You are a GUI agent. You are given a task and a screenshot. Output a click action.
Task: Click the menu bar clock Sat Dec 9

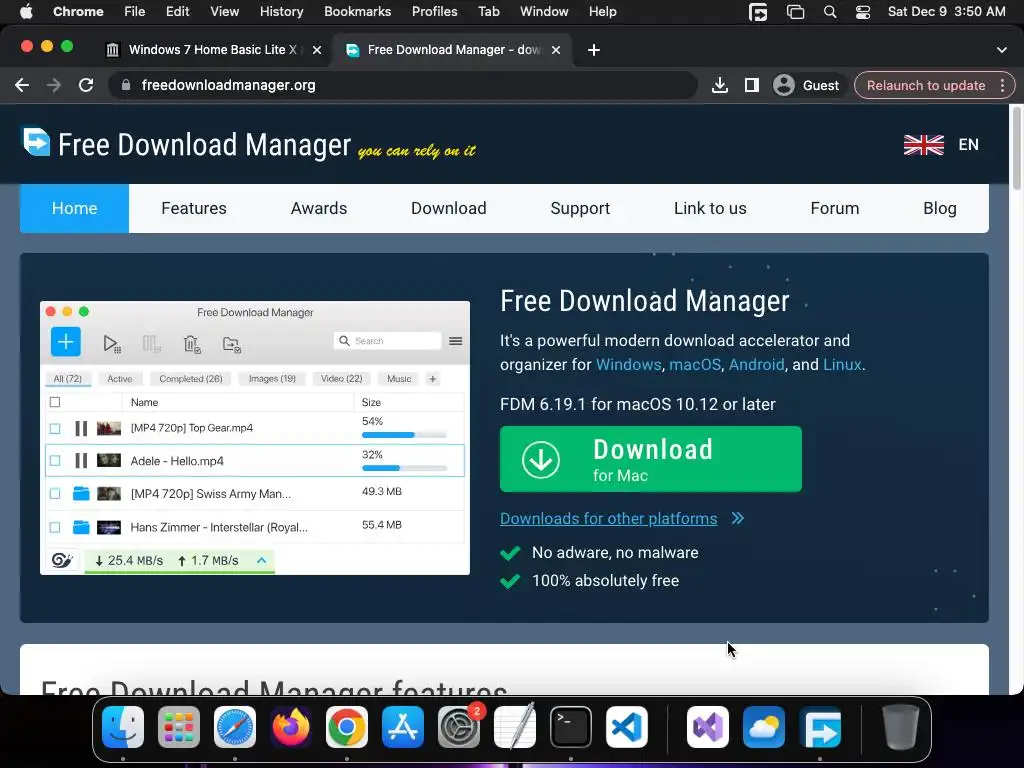pyautogui.click(x=946, y=12)
